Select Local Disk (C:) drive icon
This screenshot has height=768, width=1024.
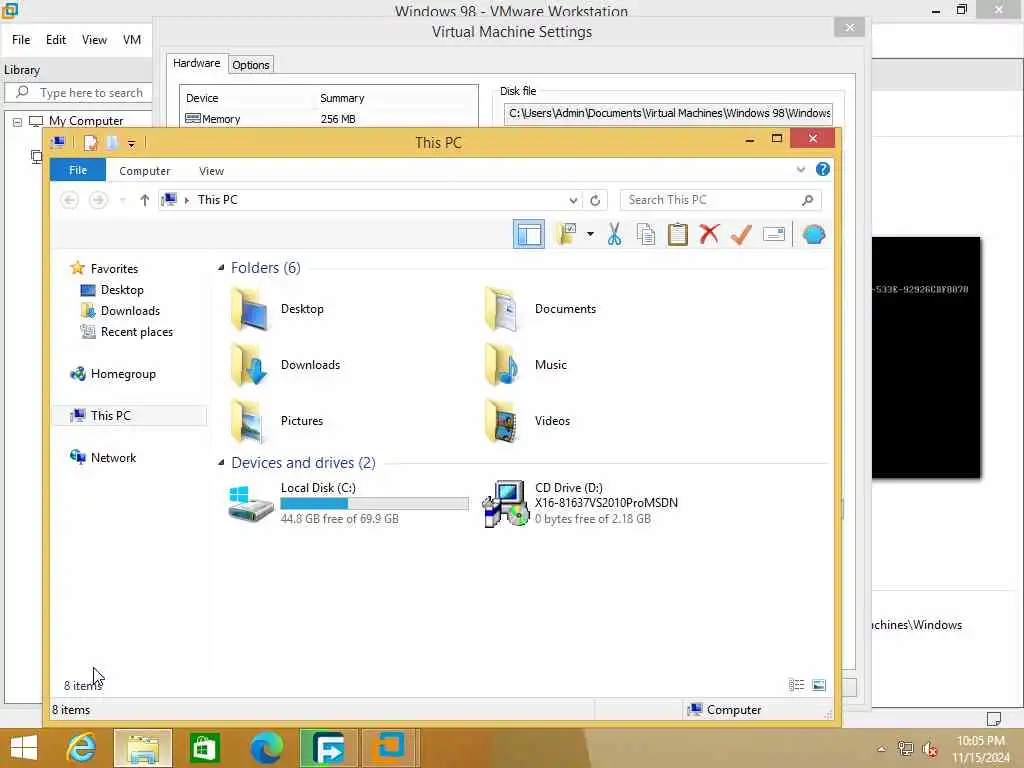click(251, 503)
